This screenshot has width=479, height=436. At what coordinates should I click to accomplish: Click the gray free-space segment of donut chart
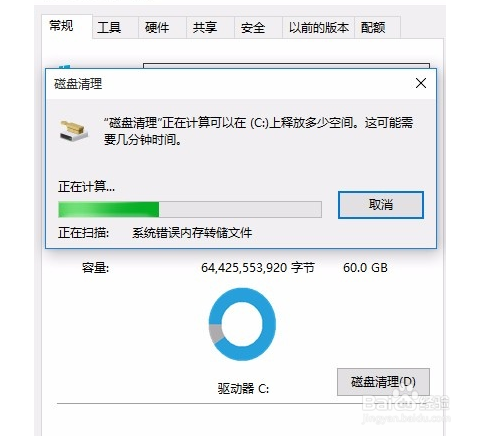click(215, 334)
